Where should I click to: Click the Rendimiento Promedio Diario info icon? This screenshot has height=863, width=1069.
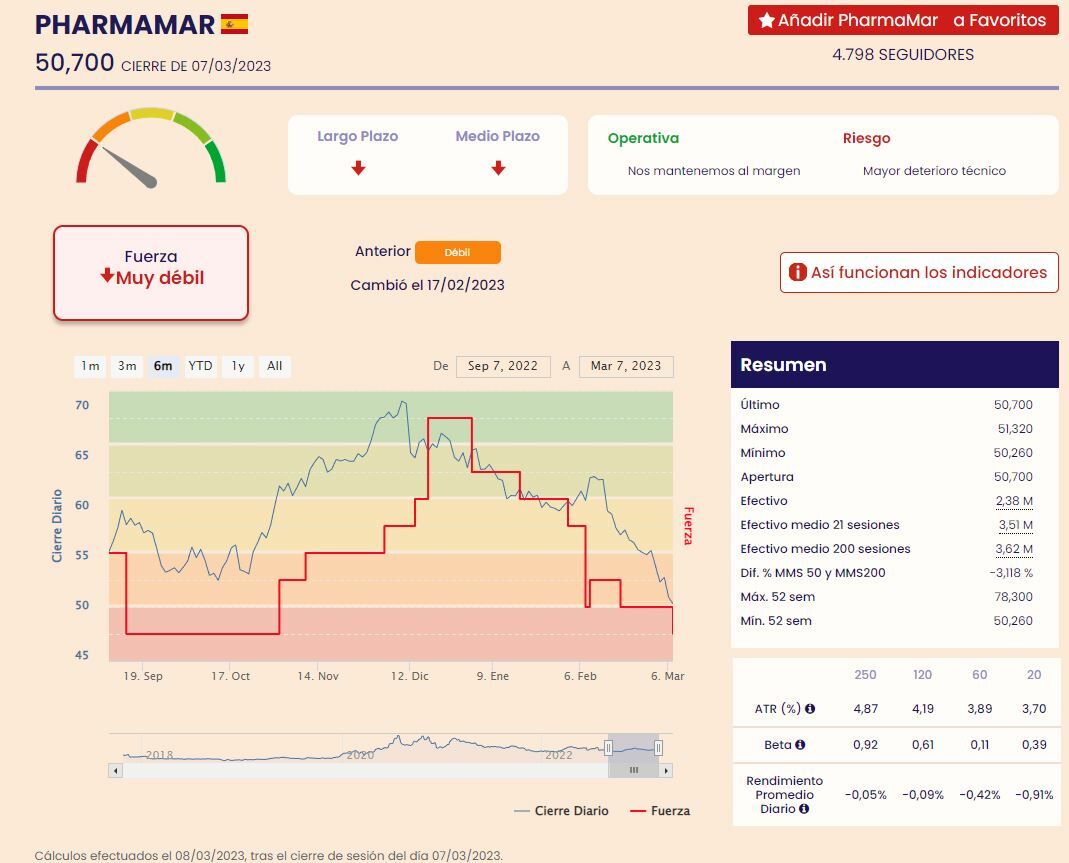pos(804,808)
